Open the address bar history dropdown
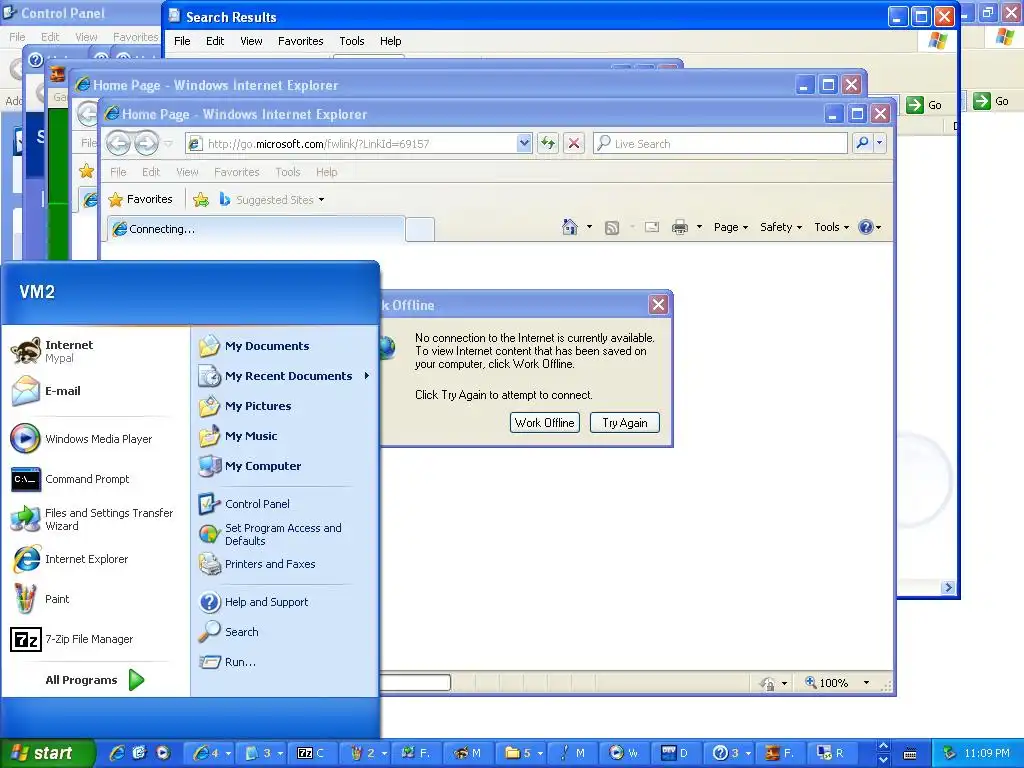 (524, 143)
